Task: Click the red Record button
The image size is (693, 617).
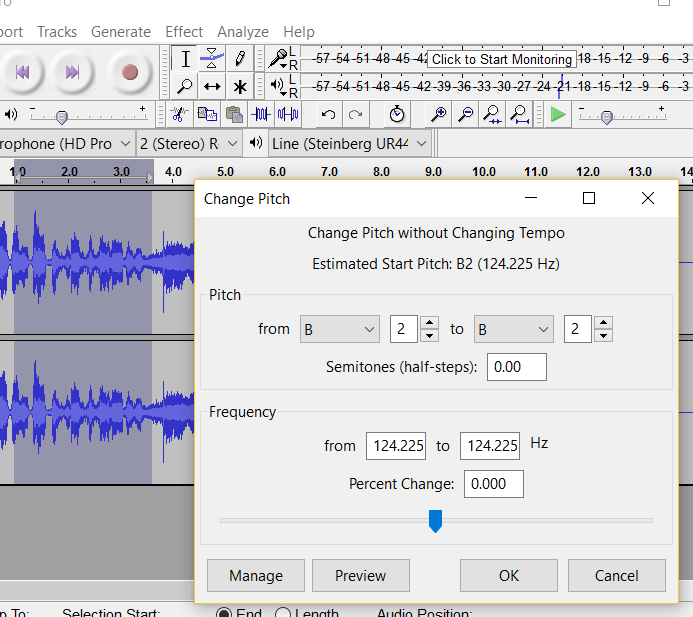Action: [129, 72]
